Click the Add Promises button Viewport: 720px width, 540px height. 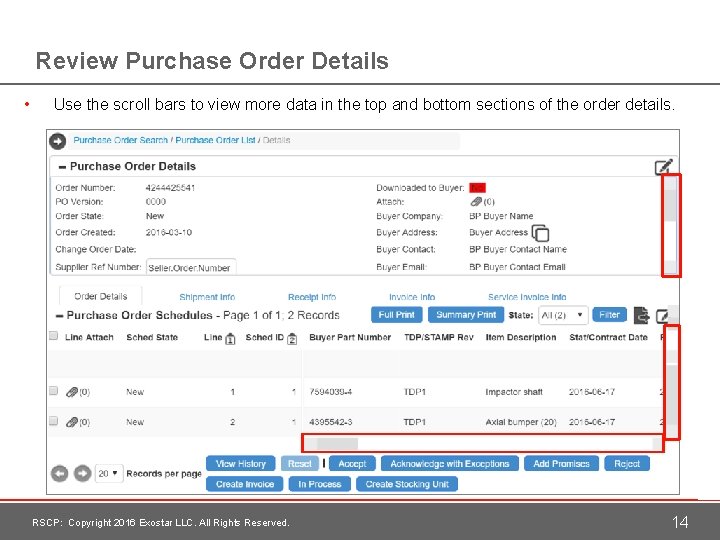(x=561, y=464)
